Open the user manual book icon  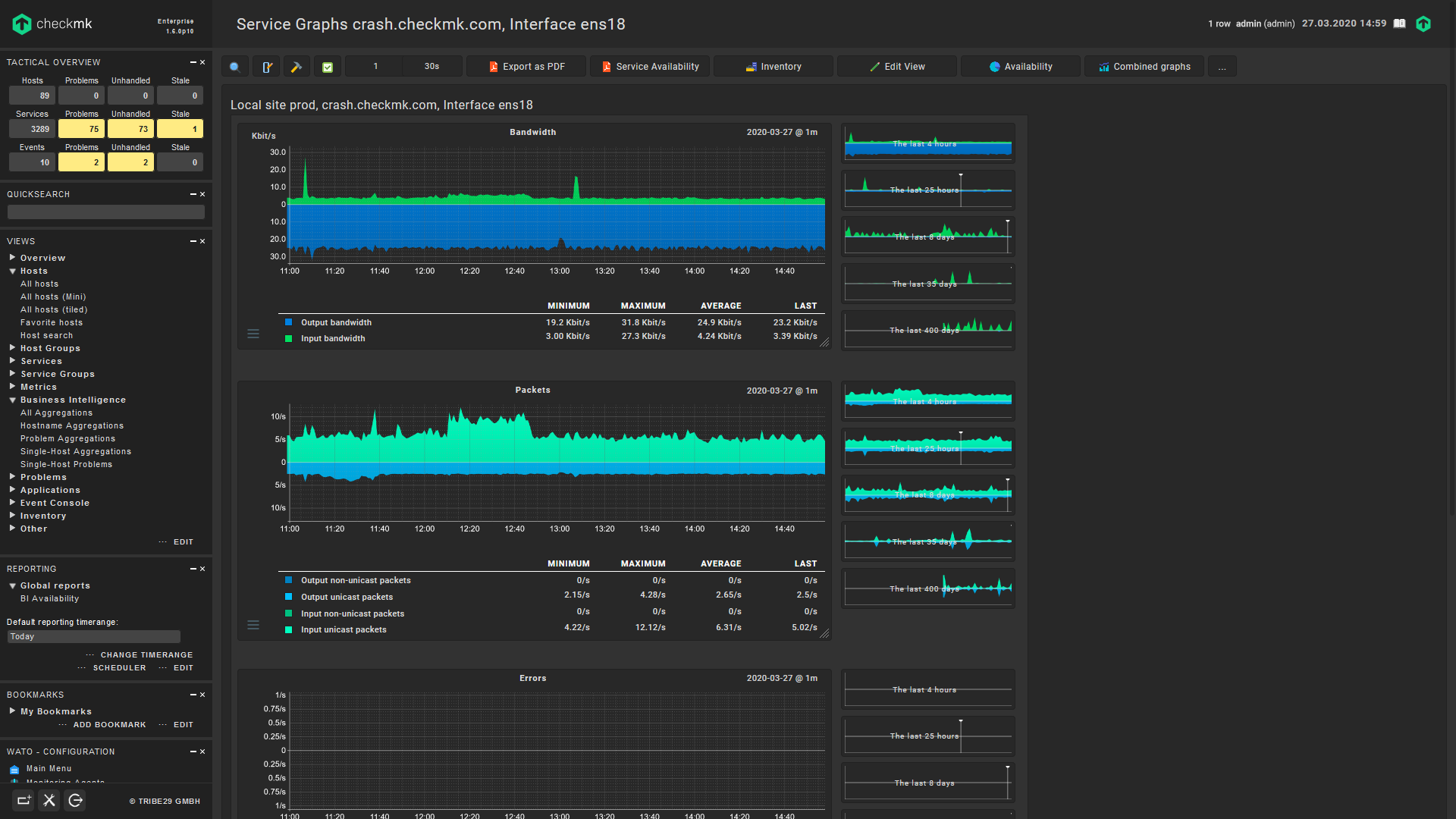pyautogui.click(x=1400, y=24)
